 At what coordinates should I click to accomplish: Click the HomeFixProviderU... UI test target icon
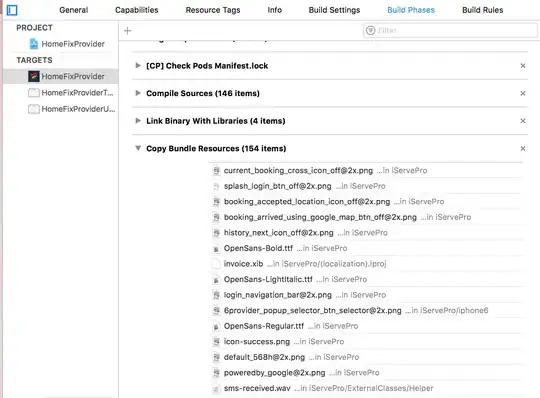pos(34,109)
